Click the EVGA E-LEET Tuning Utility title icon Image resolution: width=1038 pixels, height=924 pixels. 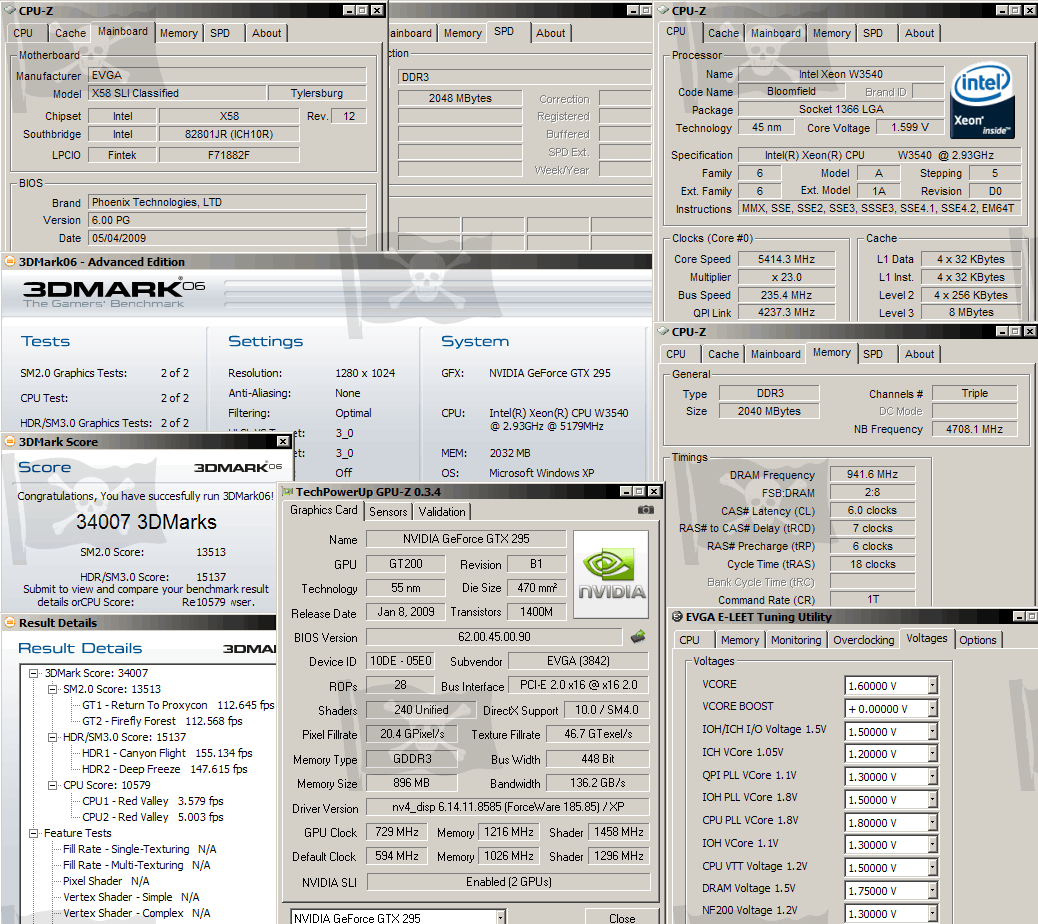click(x=677, y=617)
